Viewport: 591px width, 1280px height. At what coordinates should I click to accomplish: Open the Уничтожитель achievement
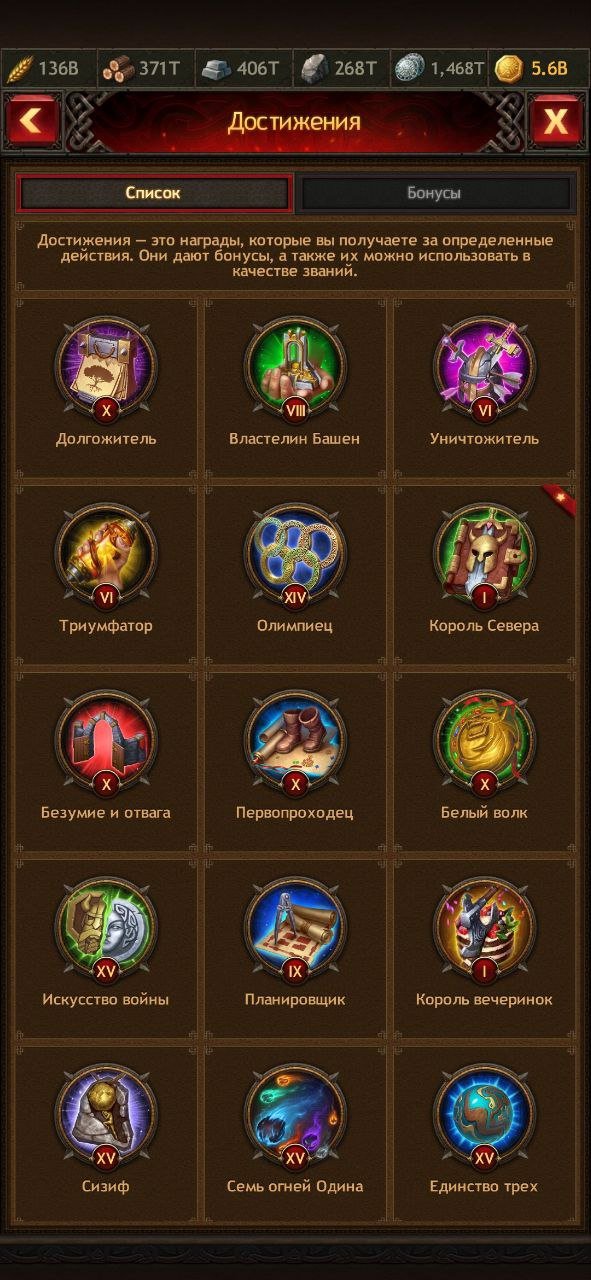(x=484, y=367)
